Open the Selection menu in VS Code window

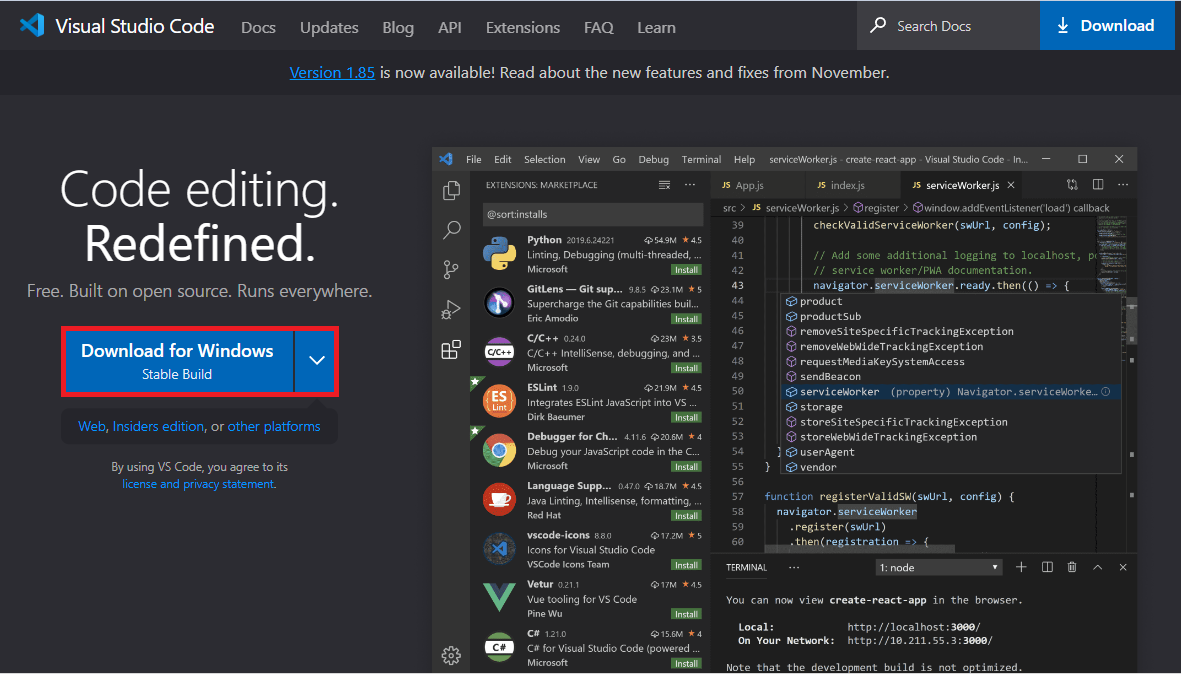click(545, 160)
